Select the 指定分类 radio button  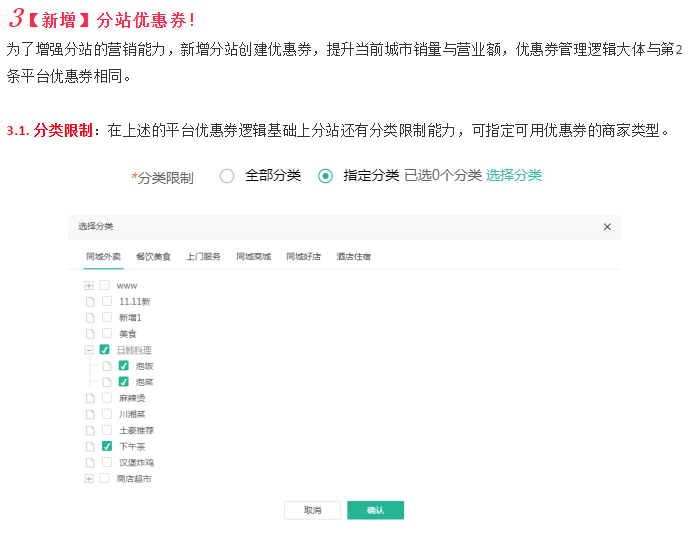325,176
